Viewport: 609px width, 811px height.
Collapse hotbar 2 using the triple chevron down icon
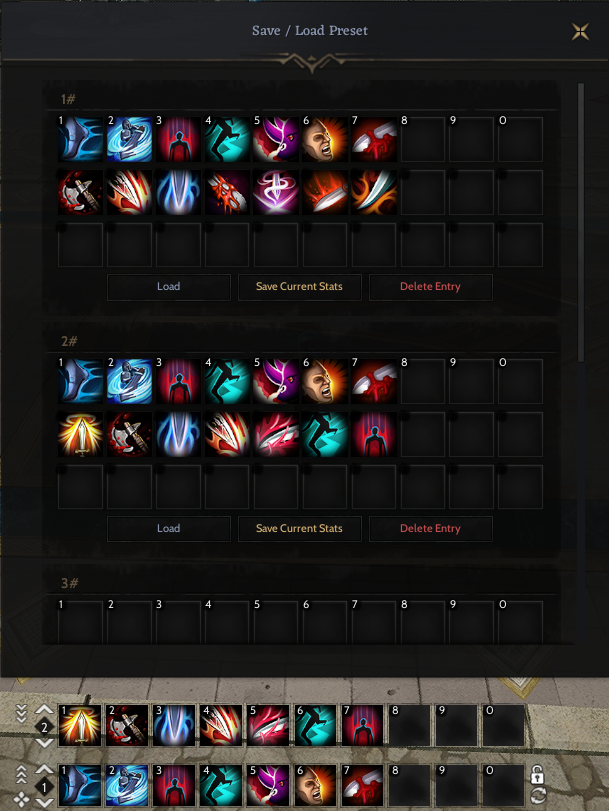(21, 713)
